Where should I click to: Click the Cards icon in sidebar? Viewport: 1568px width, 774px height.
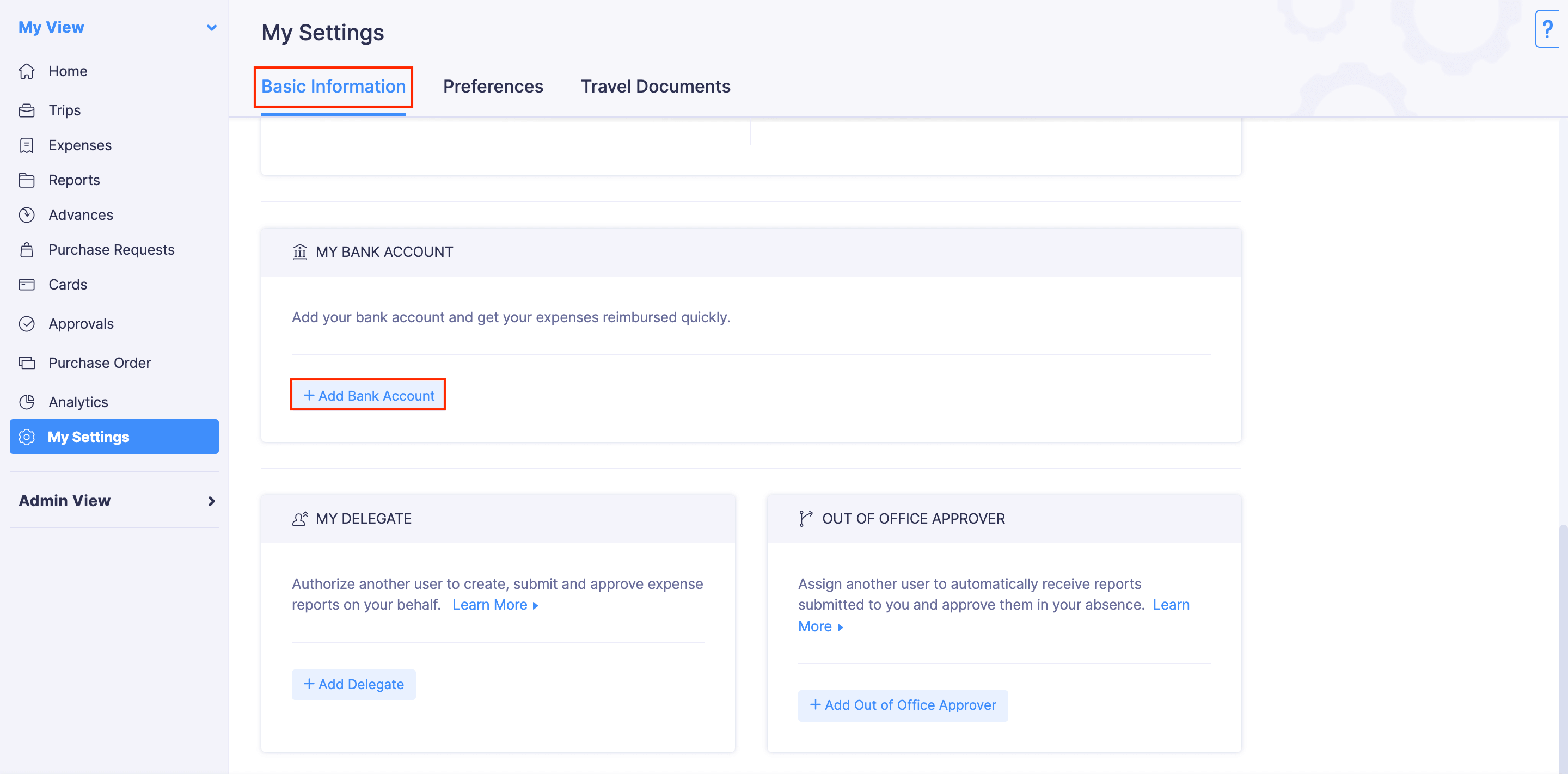click(x=27, y=284)
